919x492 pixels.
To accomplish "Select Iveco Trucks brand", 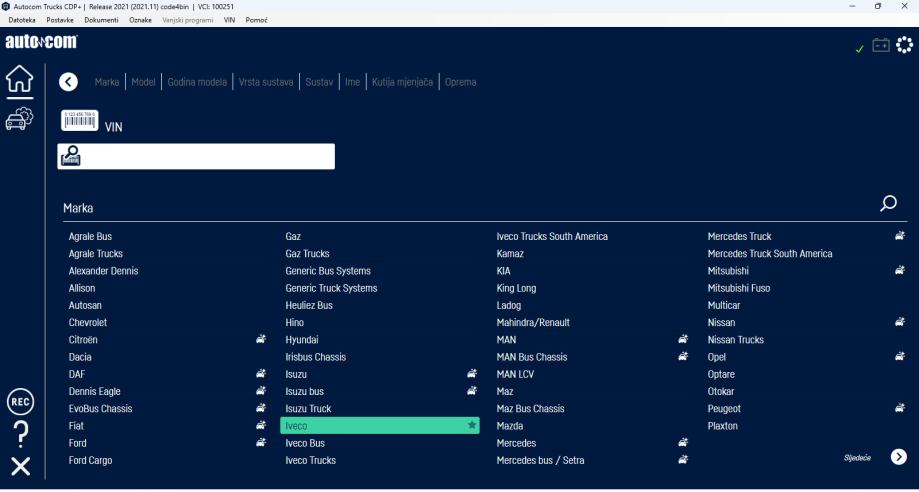I will point(311,460).
